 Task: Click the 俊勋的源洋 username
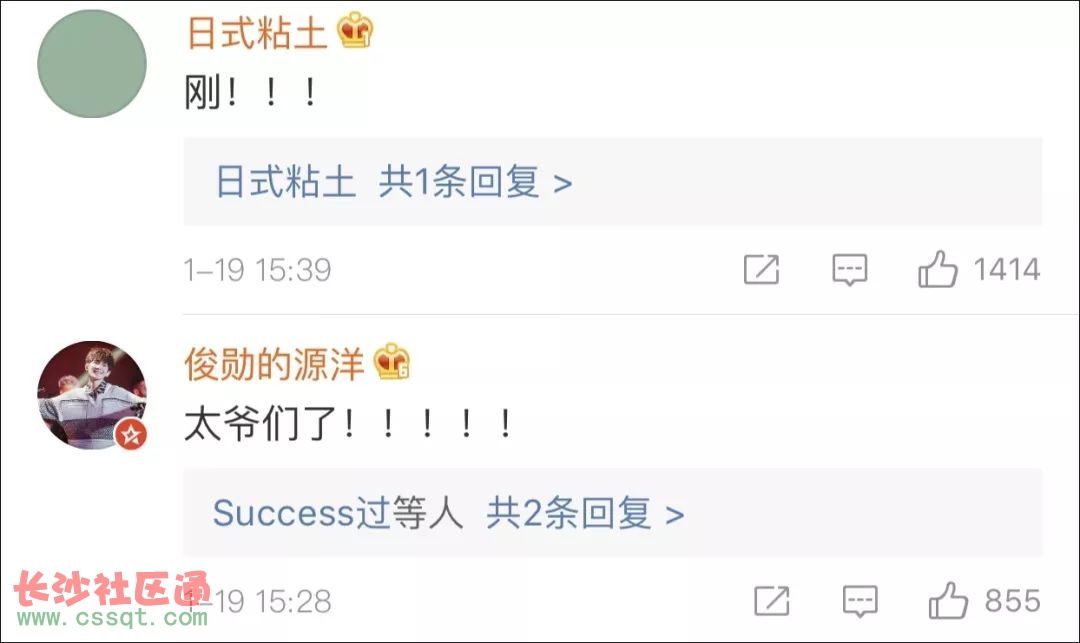coord(274,364)
